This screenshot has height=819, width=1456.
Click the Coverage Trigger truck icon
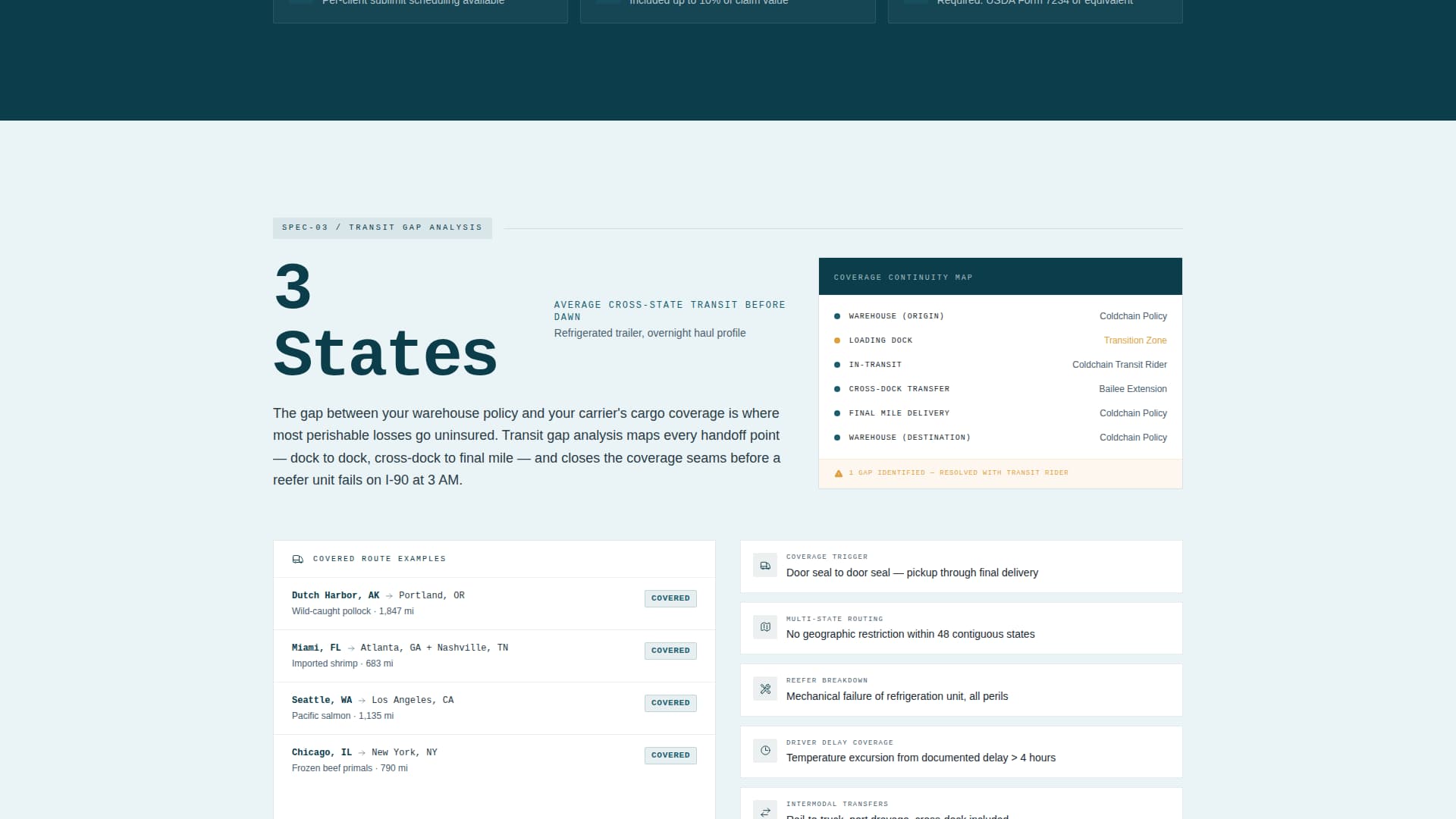pos(765,566)
